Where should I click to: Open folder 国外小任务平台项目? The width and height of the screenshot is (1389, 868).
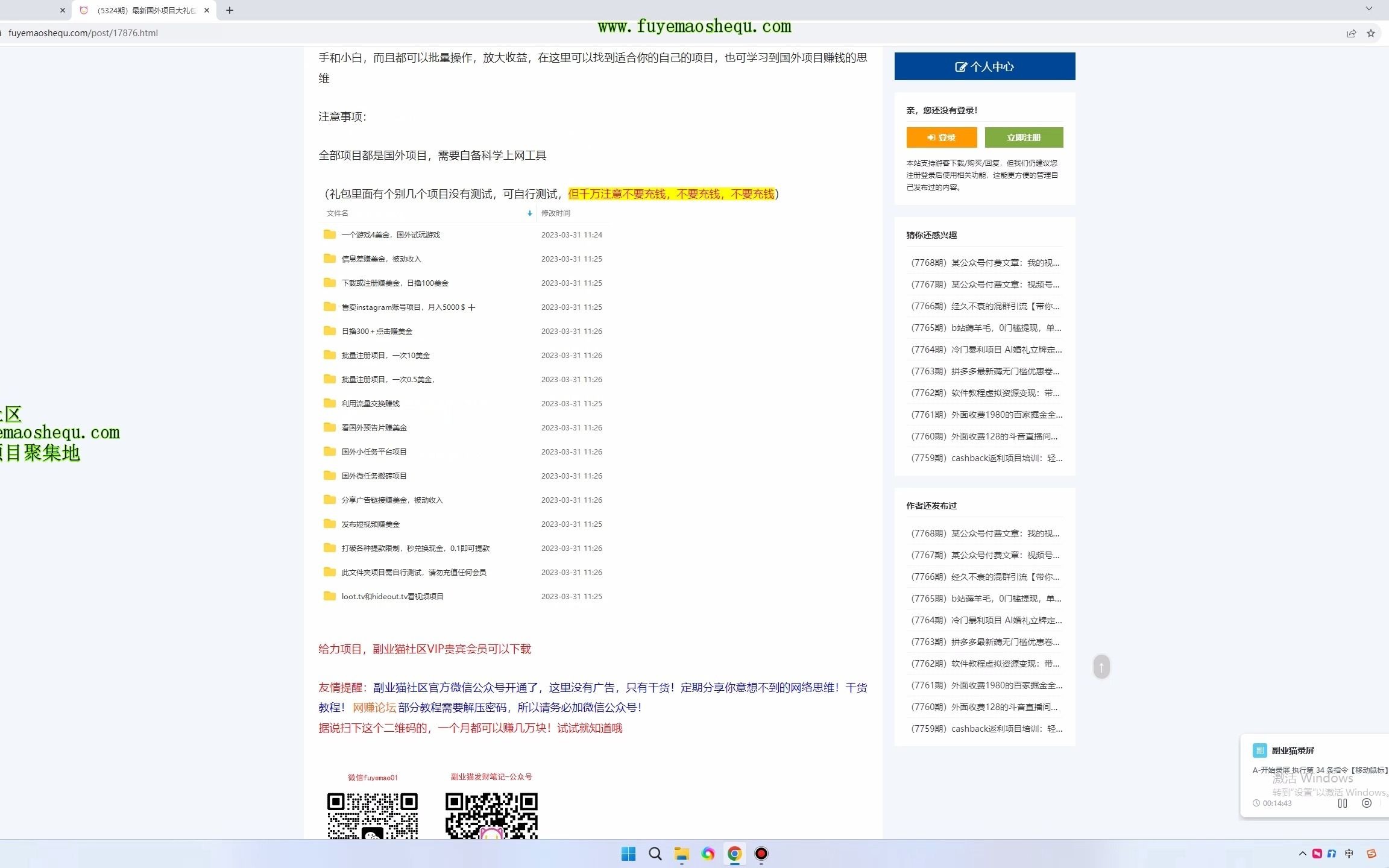tap(374, 452)
